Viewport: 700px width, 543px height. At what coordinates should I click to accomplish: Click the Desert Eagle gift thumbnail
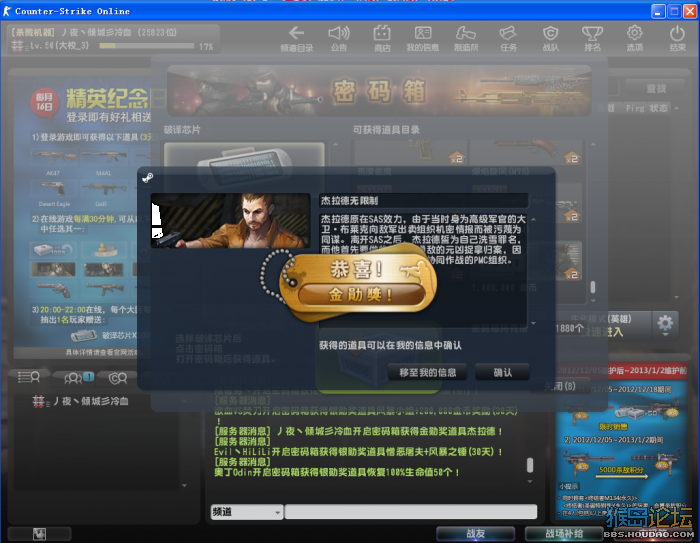click(x=53, y=189)
